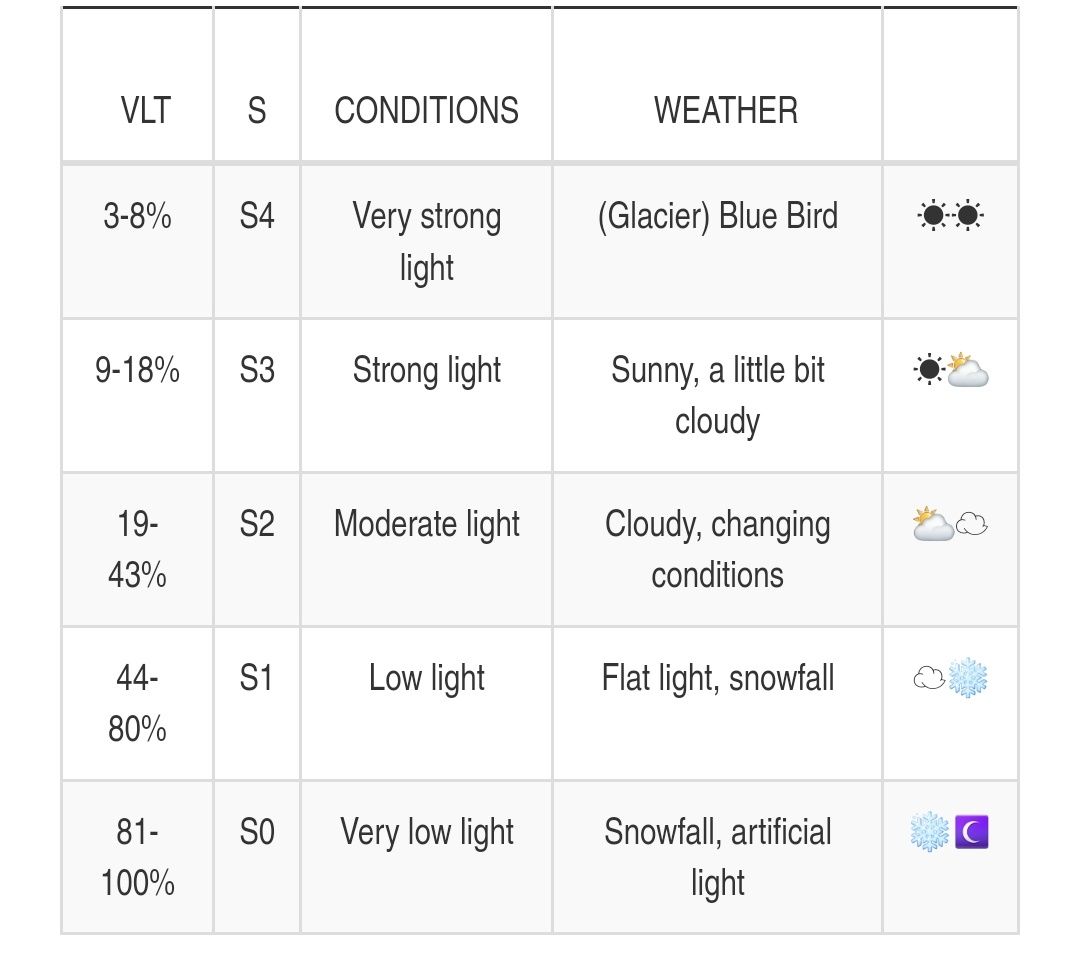Select the 3-8% VLT cell
1078x966 pixels.
tap(137, 216)
